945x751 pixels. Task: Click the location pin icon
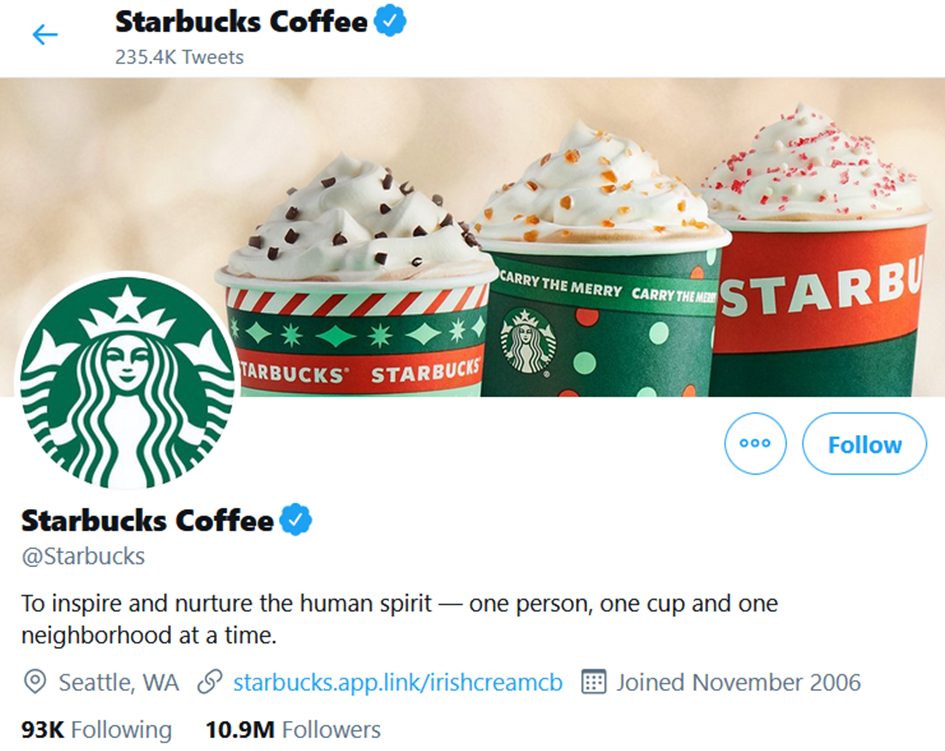click(x=35, y=683)
